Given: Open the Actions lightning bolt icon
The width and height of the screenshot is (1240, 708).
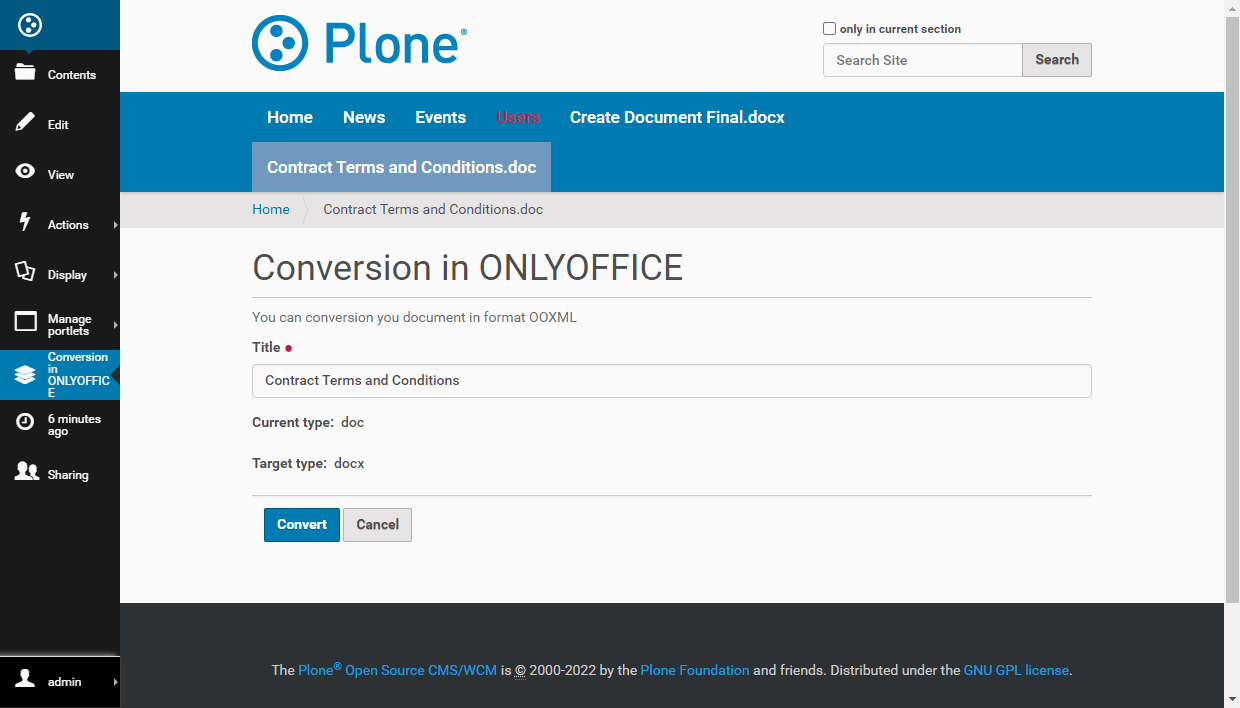Looking at the screenshot, I should (26, 222).
